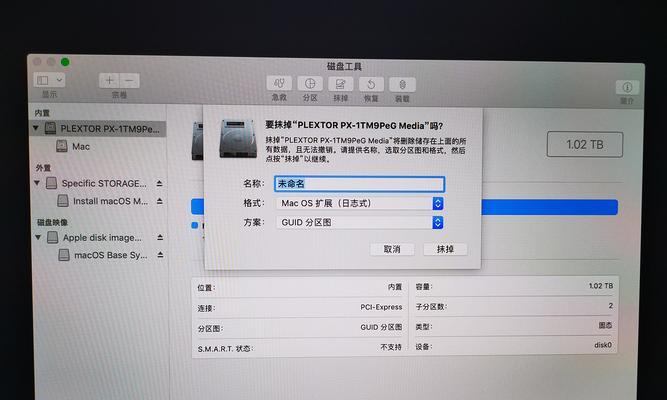This screenshot has height=400, width=667.
Task: Click the 内置 sidebar section header
Action: 42,113
